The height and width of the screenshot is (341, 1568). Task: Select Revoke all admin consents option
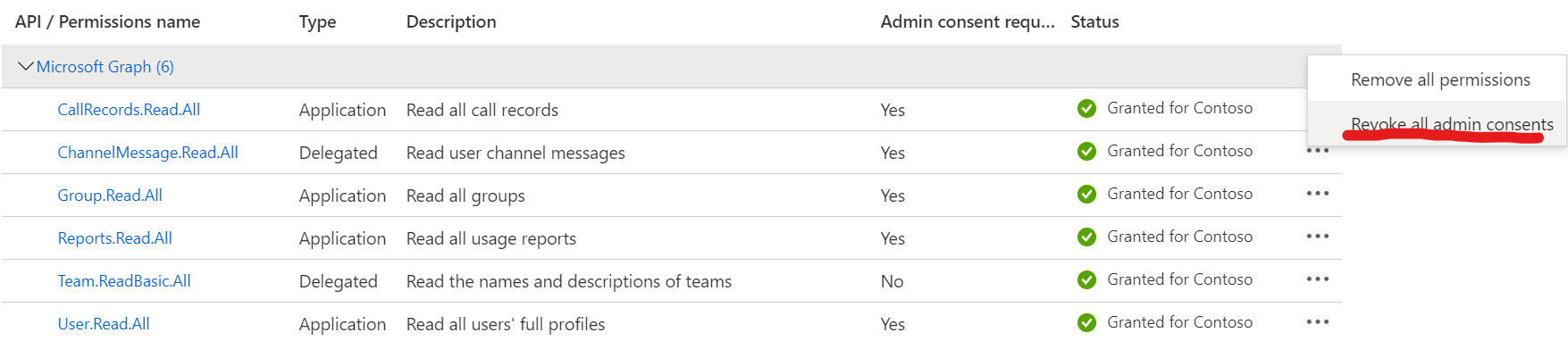tap(1452, 124)
